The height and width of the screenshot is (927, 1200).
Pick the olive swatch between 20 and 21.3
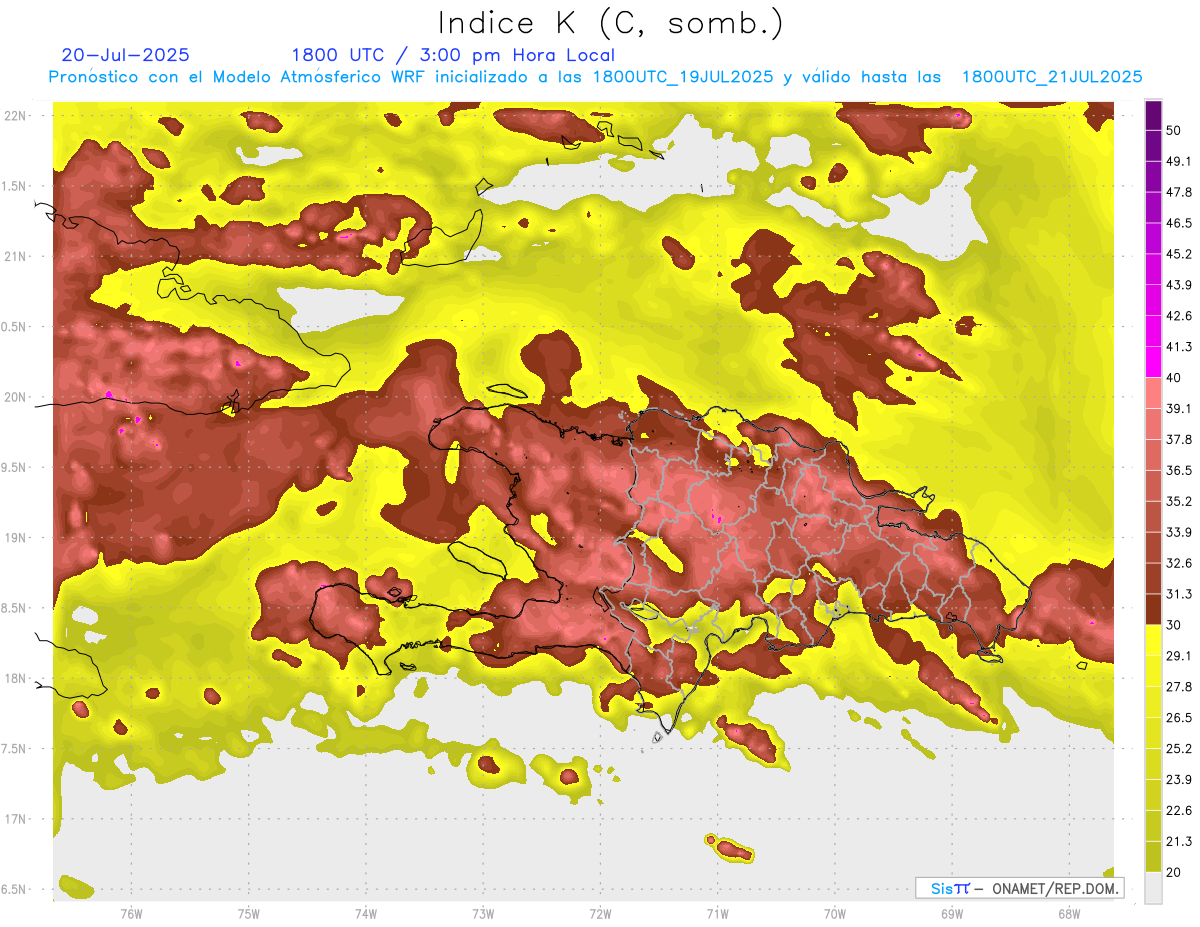(x=1153, y=857)
